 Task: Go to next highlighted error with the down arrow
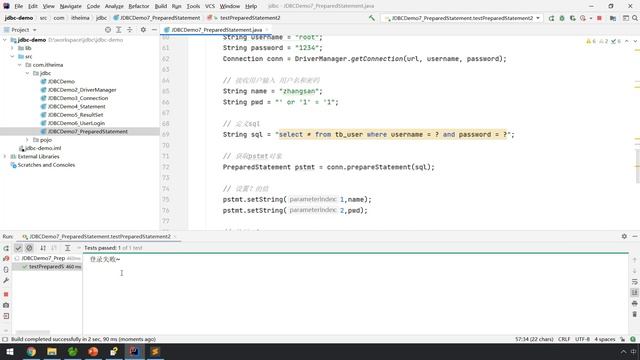(635, 41)
